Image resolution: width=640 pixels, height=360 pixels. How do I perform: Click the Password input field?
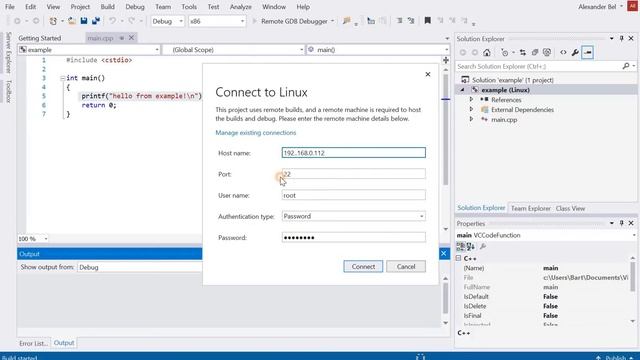(353, 238)
